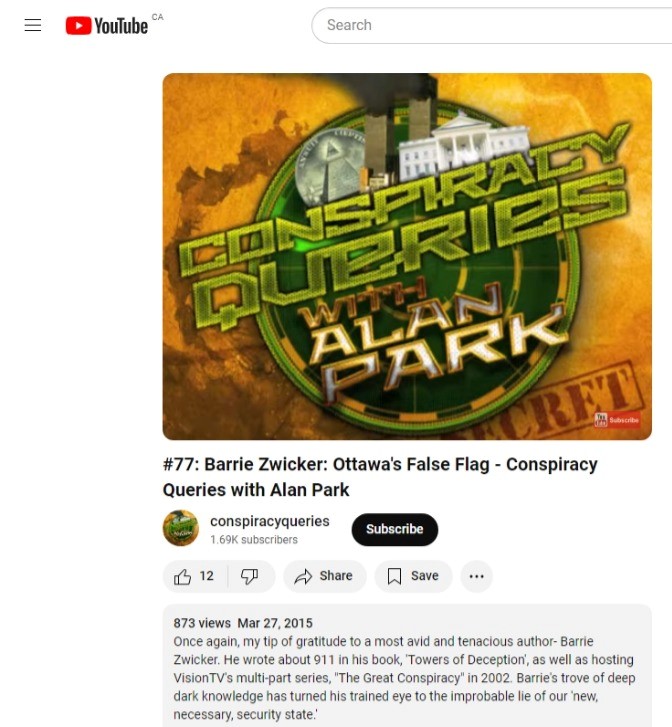
Task: Open the conspiracyqueries channel name link
Action: pyautogui.click(x=269, y=521)
